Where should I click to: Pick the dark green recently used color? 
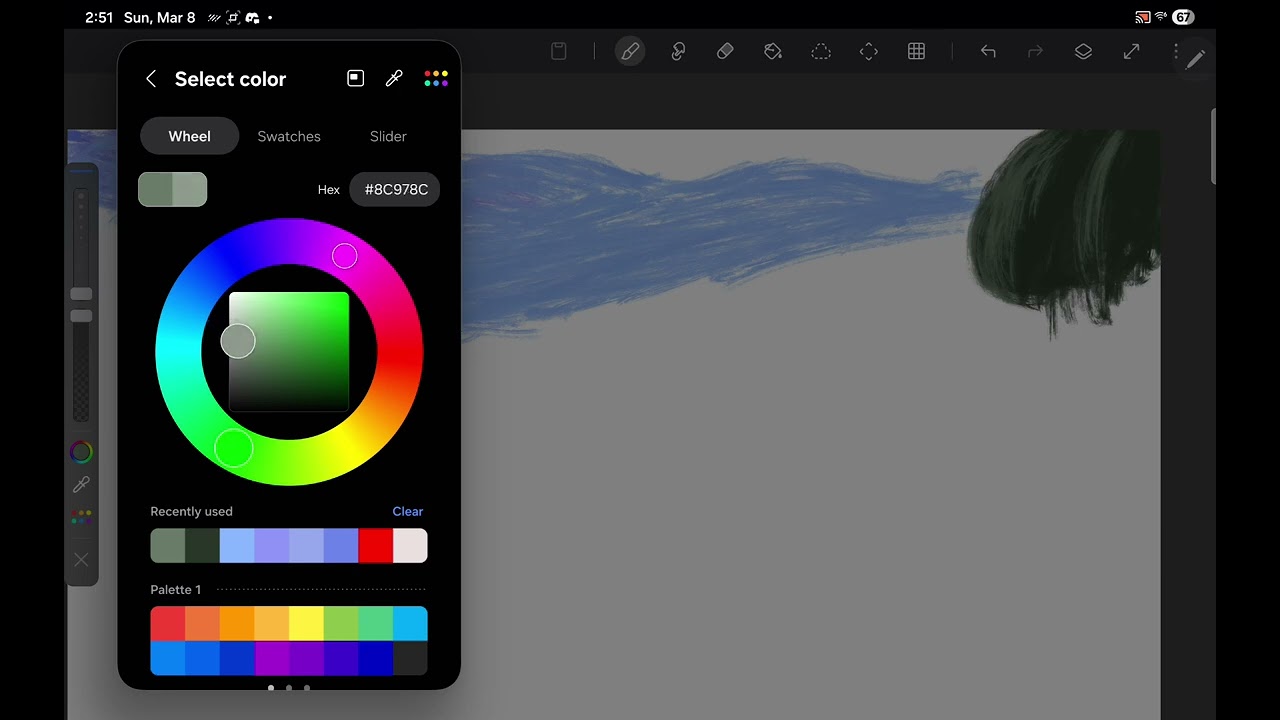point(202,546)
